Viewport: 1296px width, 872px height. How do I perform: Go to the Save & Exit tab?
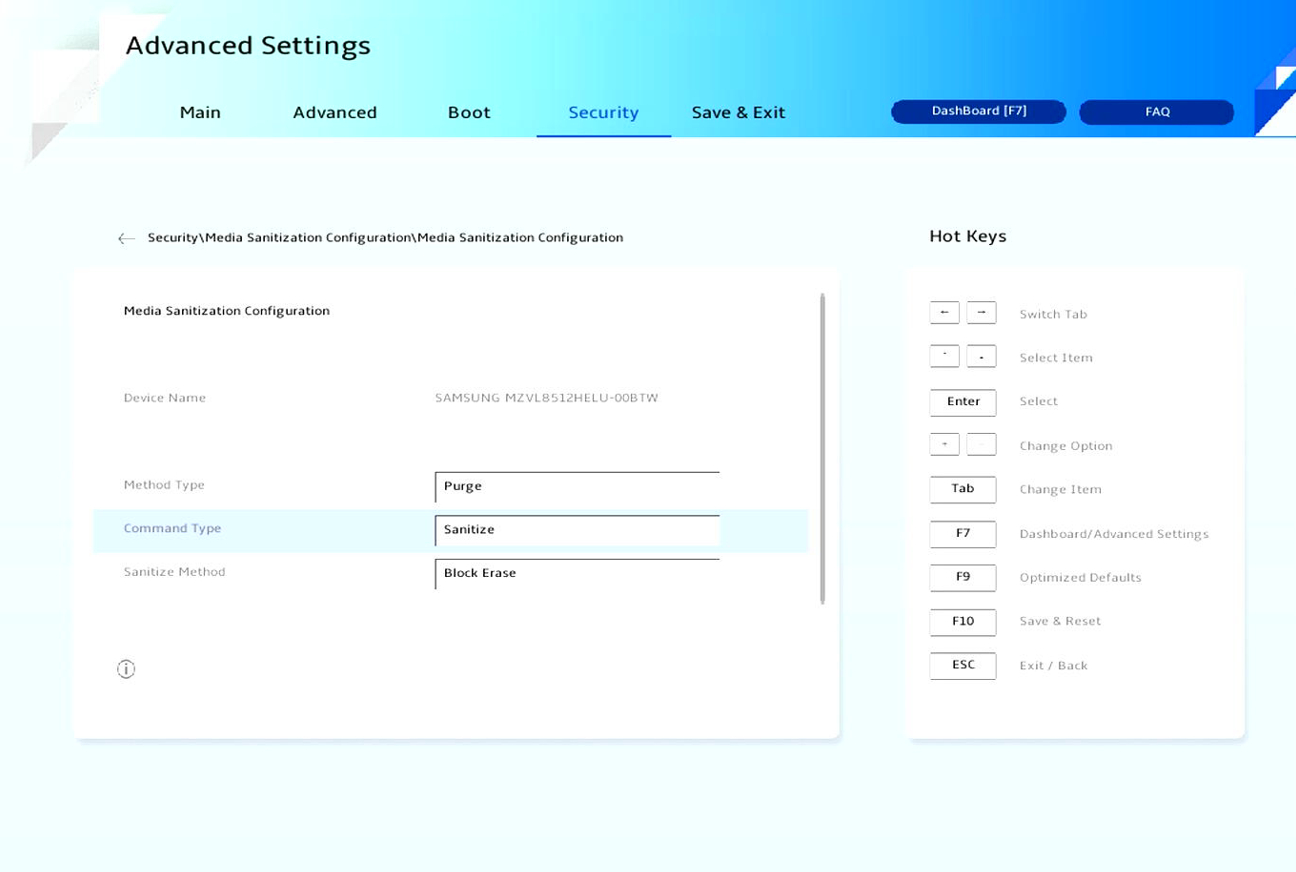(x=738, y=113)
